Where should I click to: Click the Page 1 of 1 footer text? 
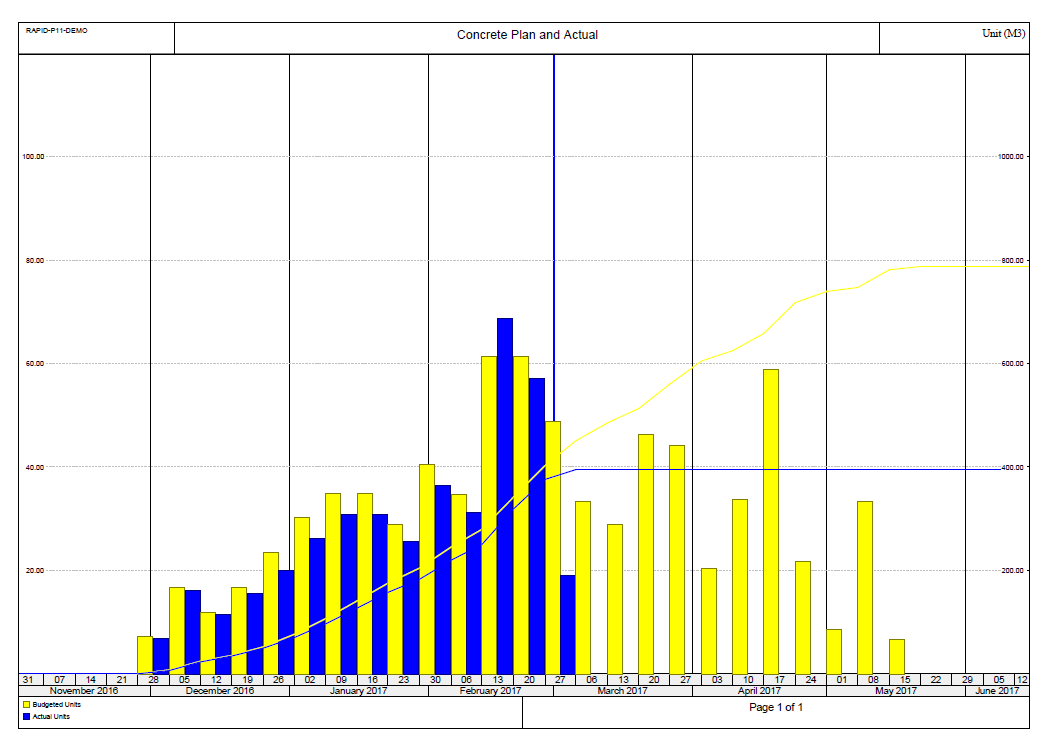point(776,708)
